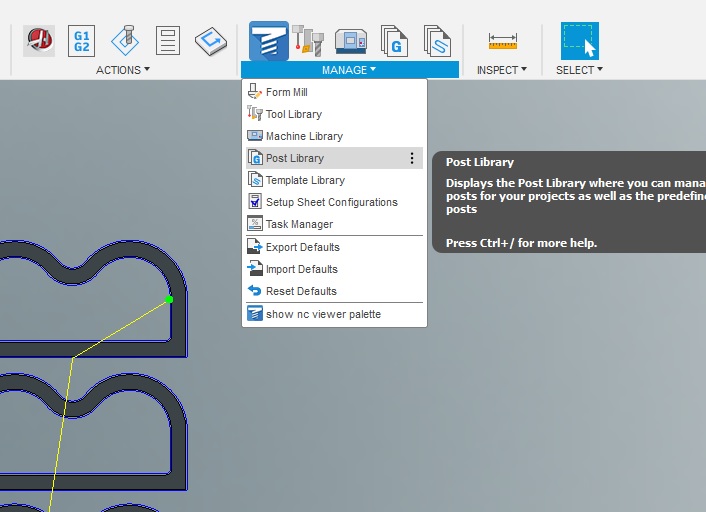Open Setup Sheet Configurations
The width and height of the screenshot is (706, 512).
(334, 202)
